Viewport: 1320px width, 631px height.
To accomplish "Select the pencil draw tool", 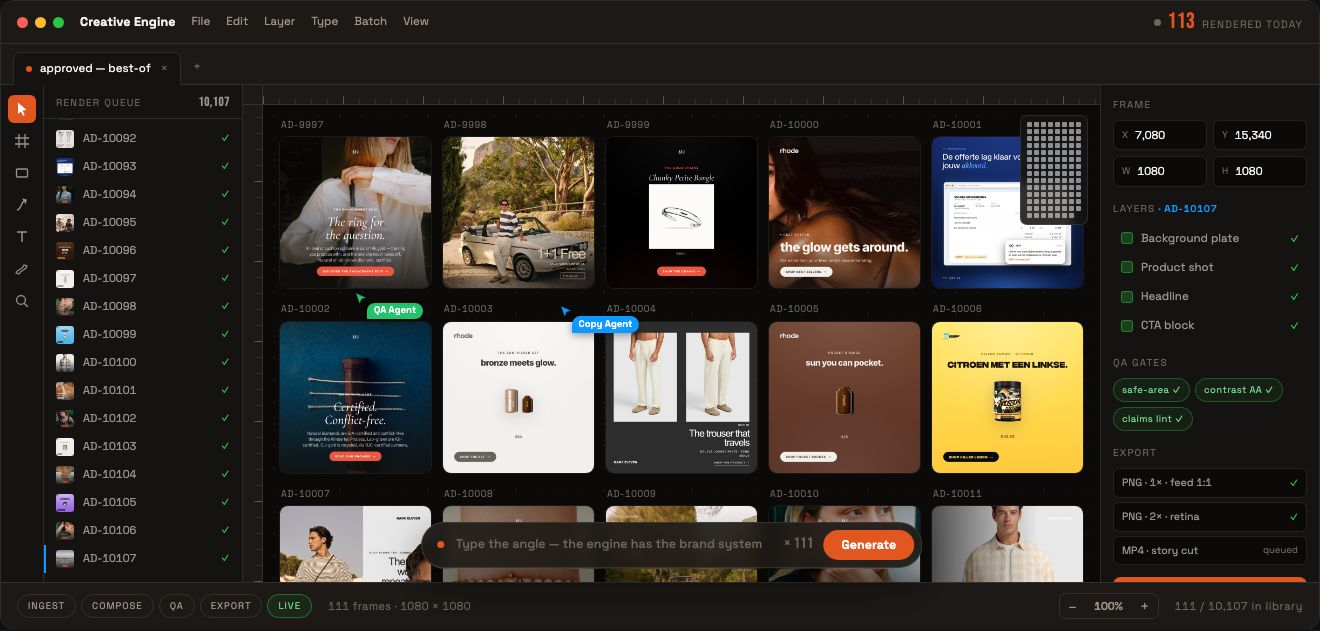I will click(22, 269).
